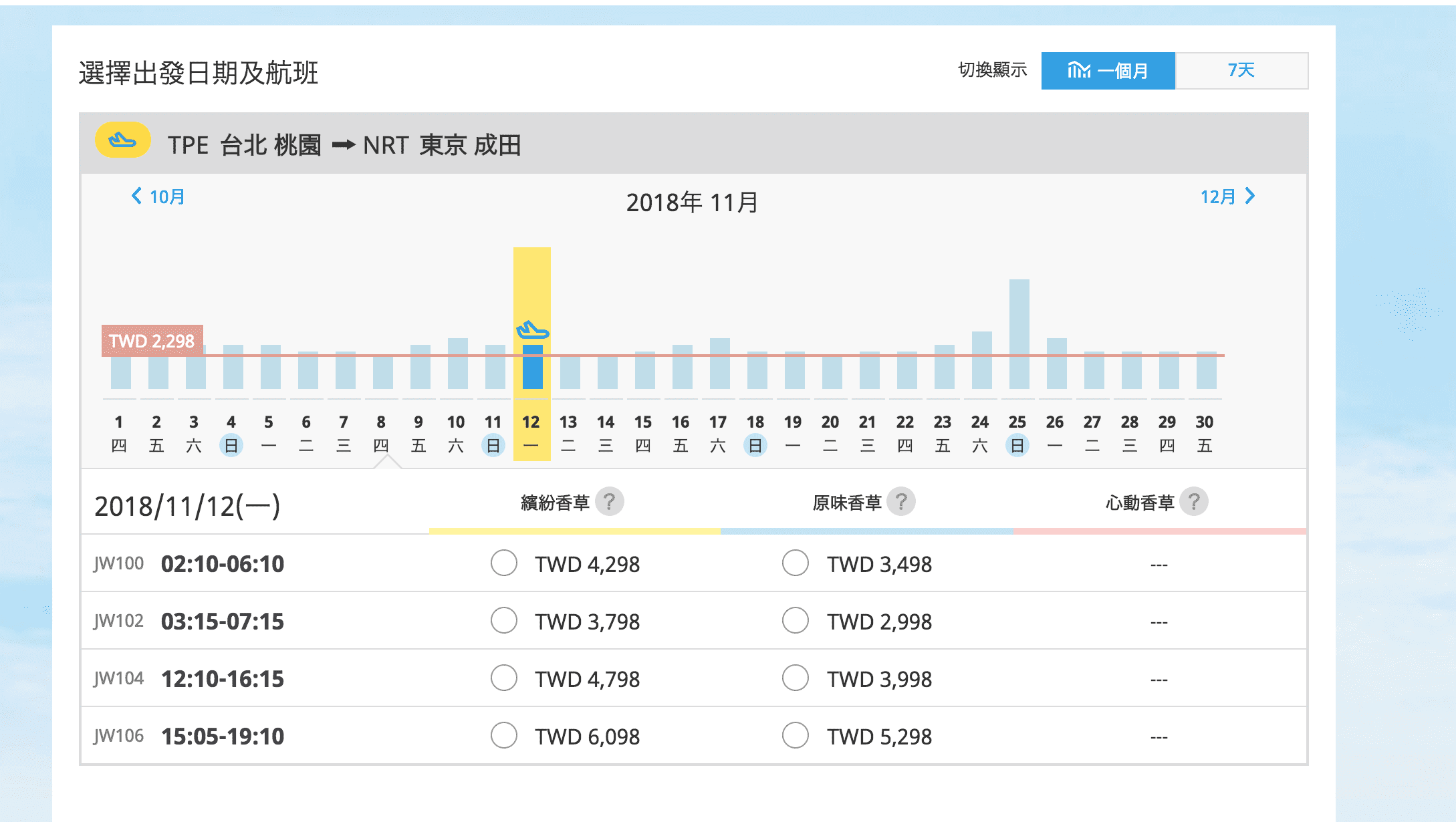Select JW106 繽紛香草 fare TWD 6,098
1456x822 pixels.
pos(504,736)
